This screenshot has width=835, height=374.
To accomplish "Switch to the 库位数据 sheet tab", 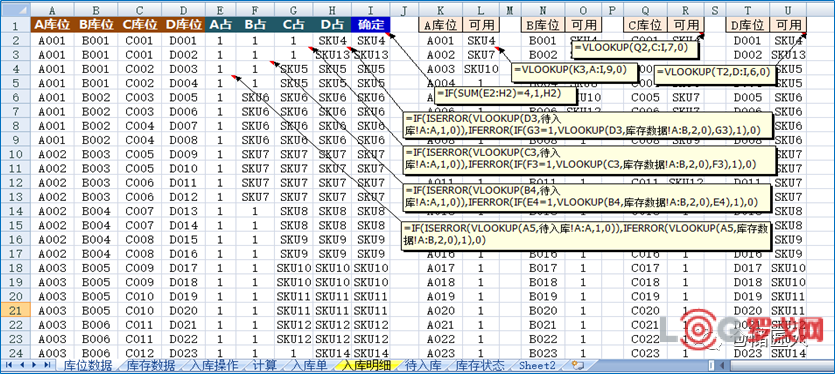I will tap(88, 365).
